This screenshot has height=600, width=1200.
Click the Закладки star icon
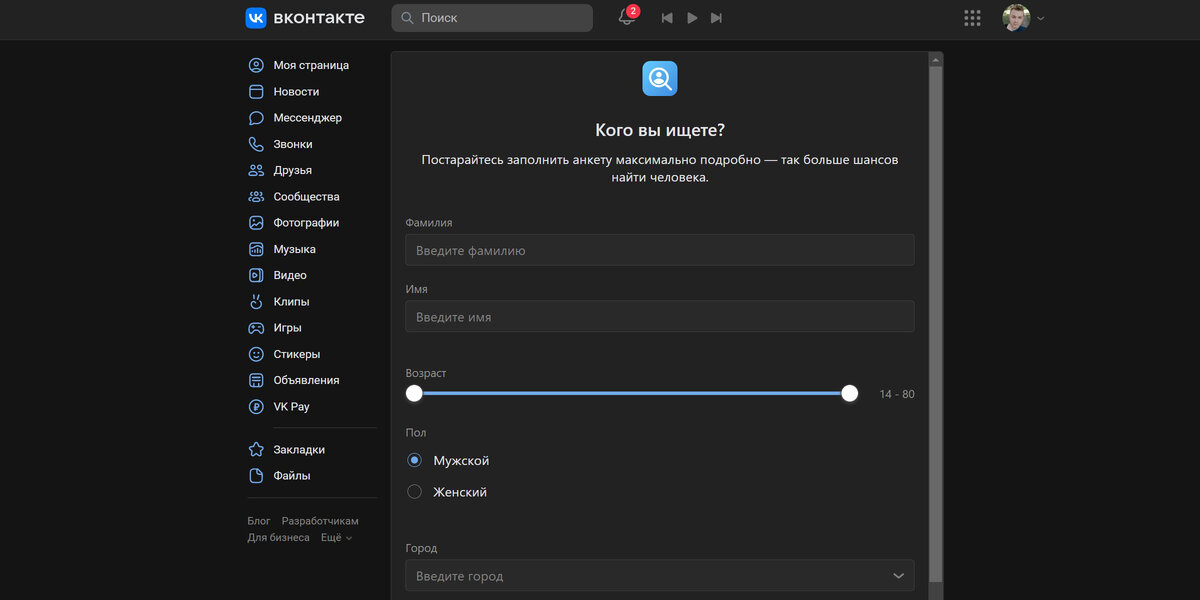pos(256,450)
